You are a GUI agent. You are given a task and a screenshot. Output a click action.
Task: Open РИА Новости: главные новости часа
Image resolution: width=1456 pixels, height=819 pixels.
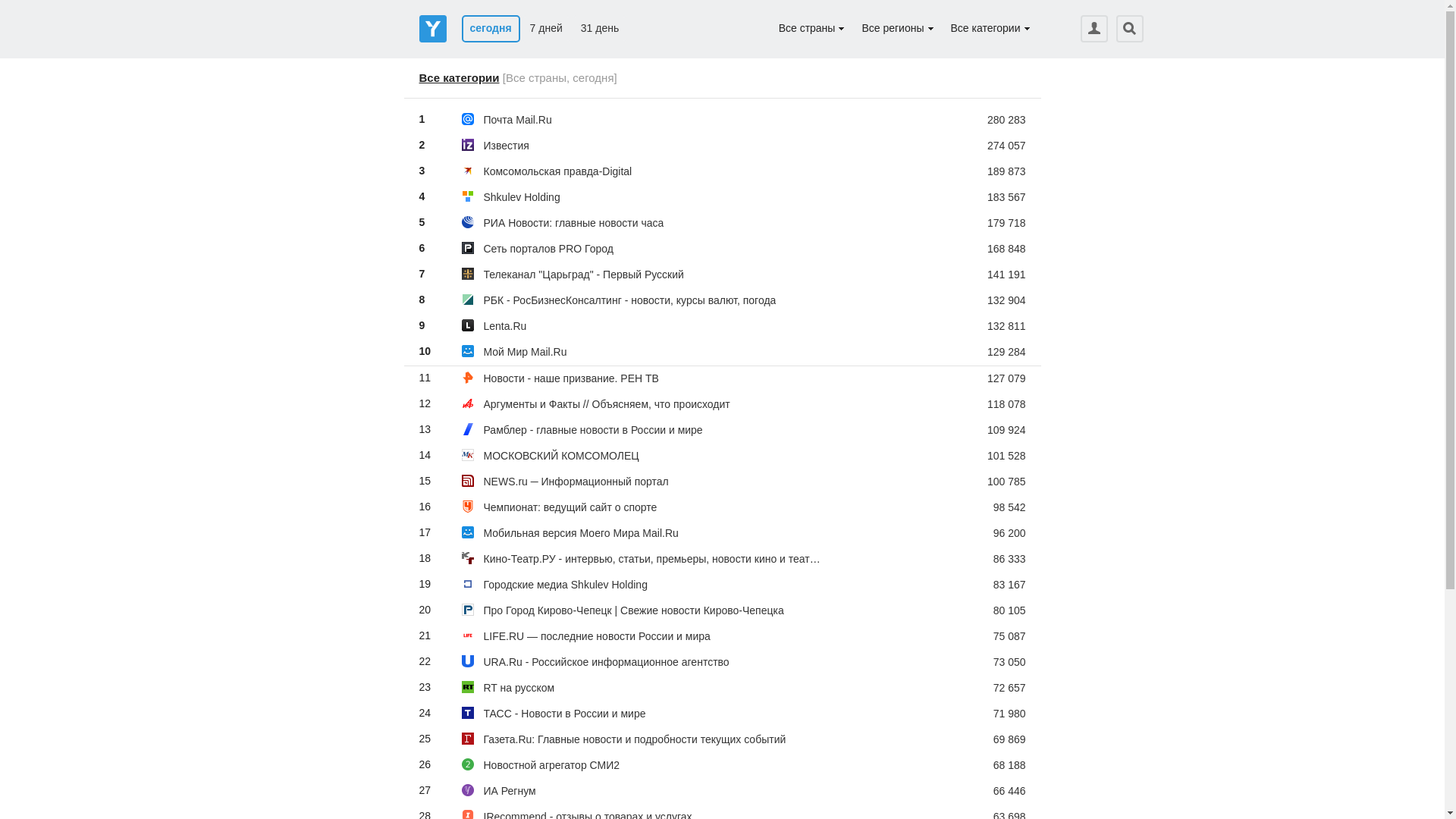pos(573,223)
